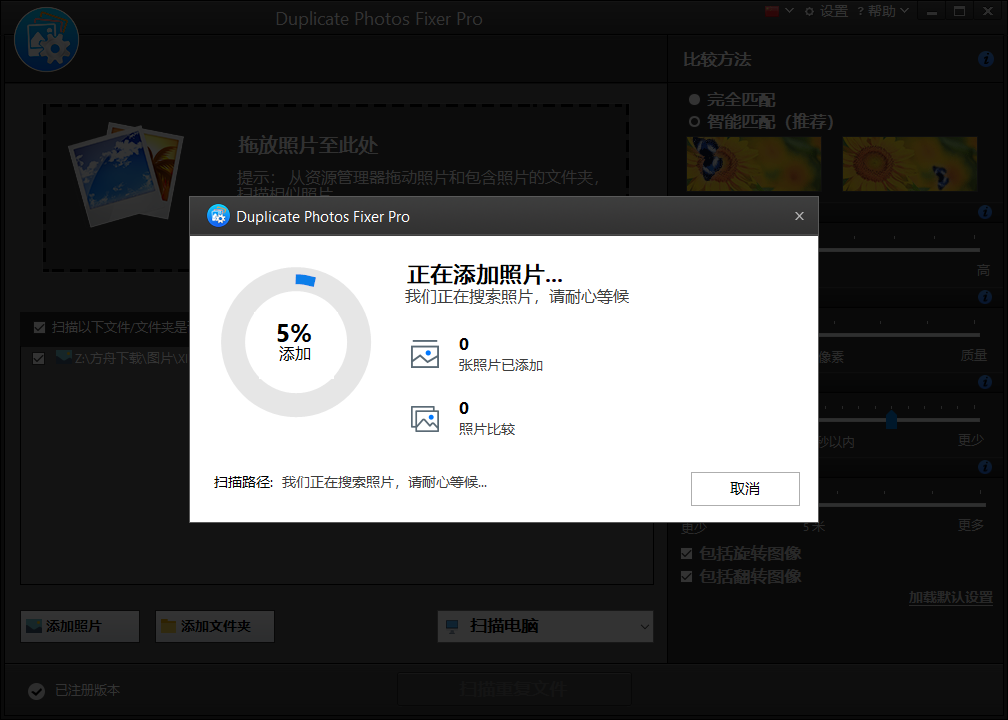Toggle the 扫描以下文件/文件夹 checkbox
The width and height of the screenshot is (1008, 720).
tap(39, 328)
